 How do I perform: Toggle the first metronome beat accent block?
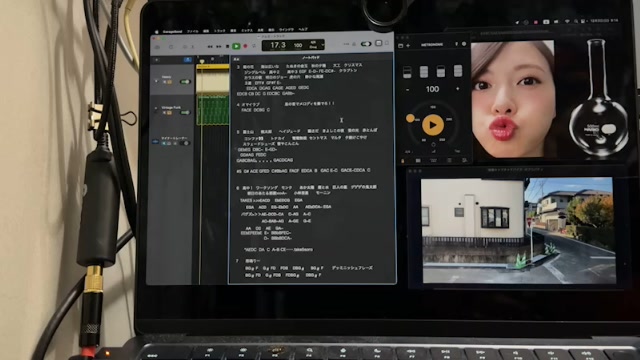tap(407, 72)
